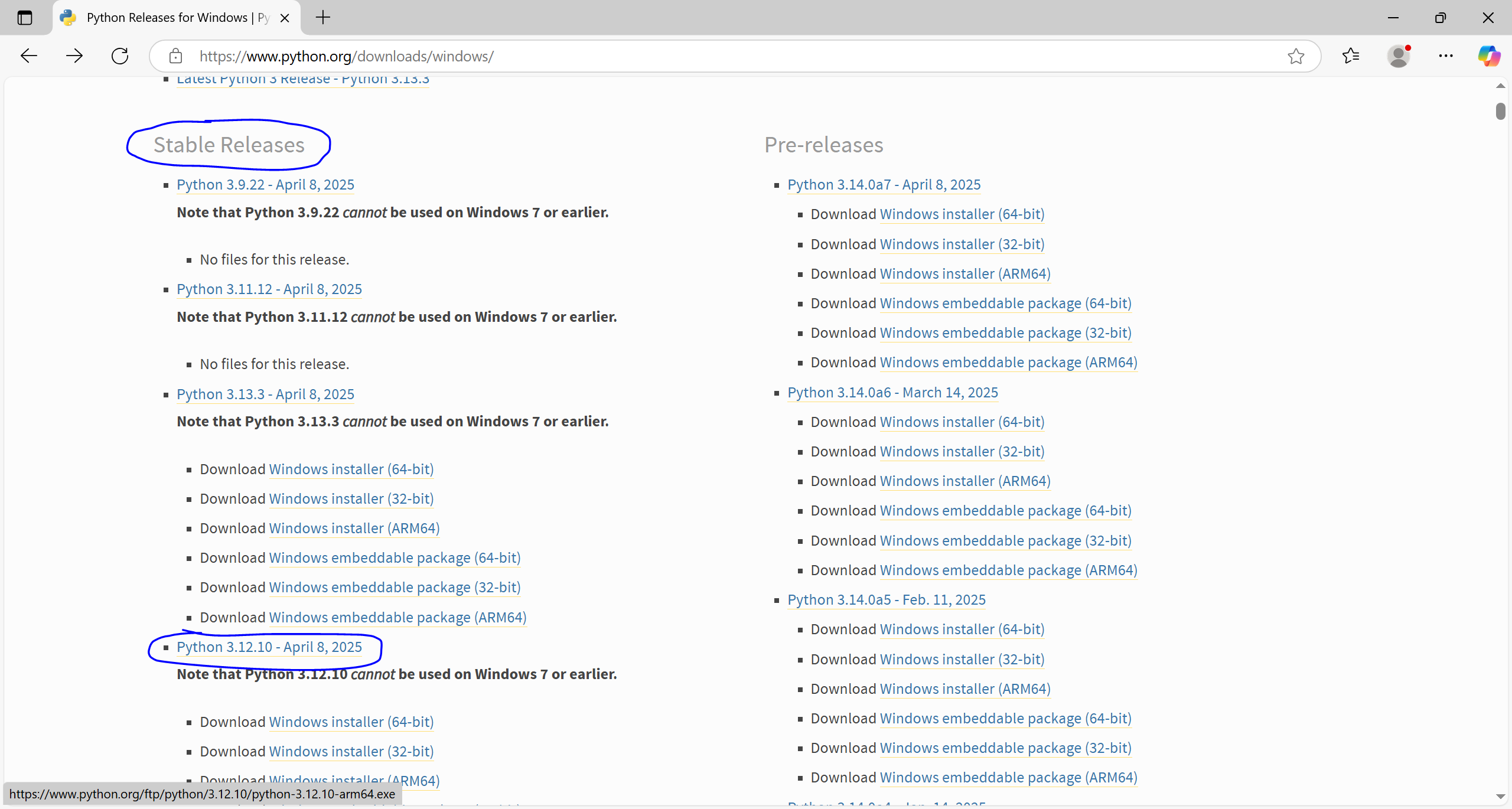
Task: Close the Python Releases tab
Action: (285, 18)
